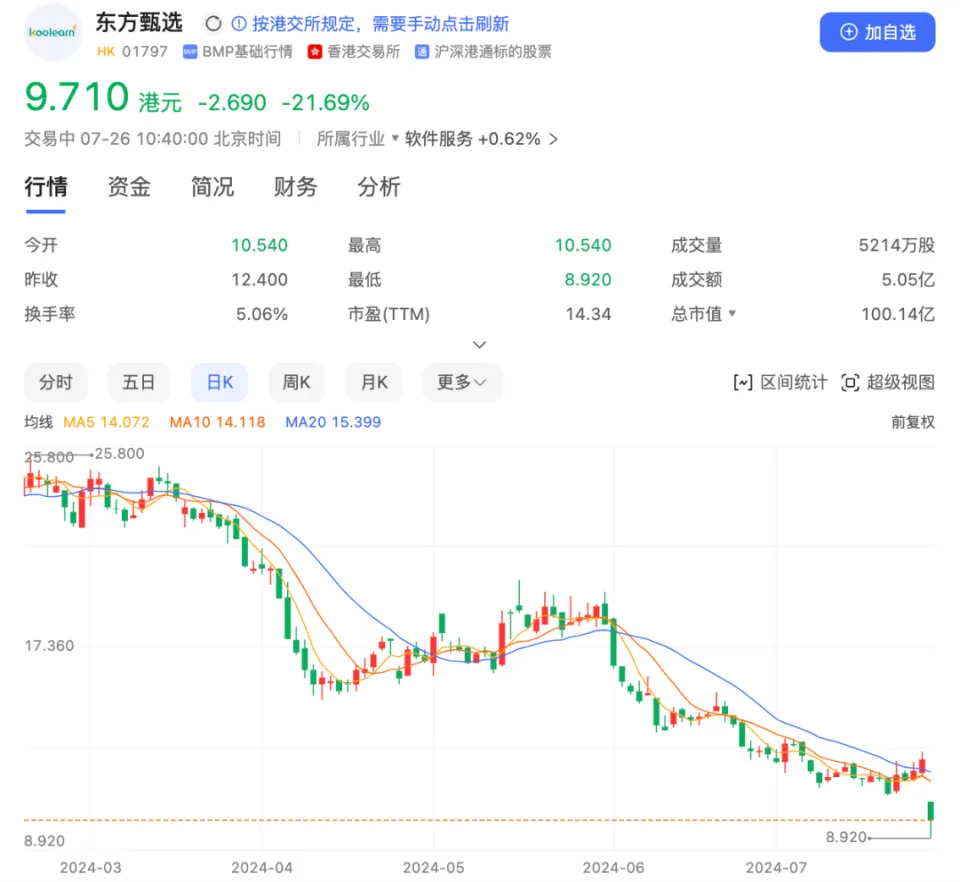The width and height of the screenshot is (960, 882).
Task: Switch to the 财务 financials tab
Action: click(295, 187)
